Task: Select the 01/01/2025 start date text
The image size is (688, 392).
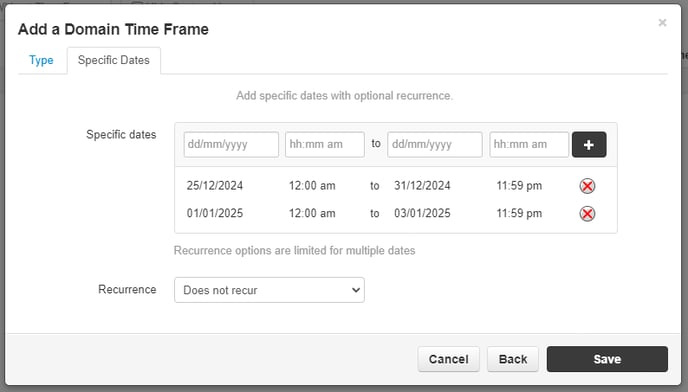Action: [x=215, y=213]
